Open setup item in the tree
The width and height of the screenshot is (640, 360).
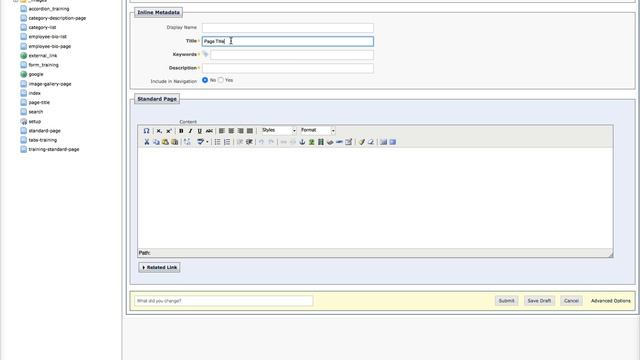pos(35,122)
